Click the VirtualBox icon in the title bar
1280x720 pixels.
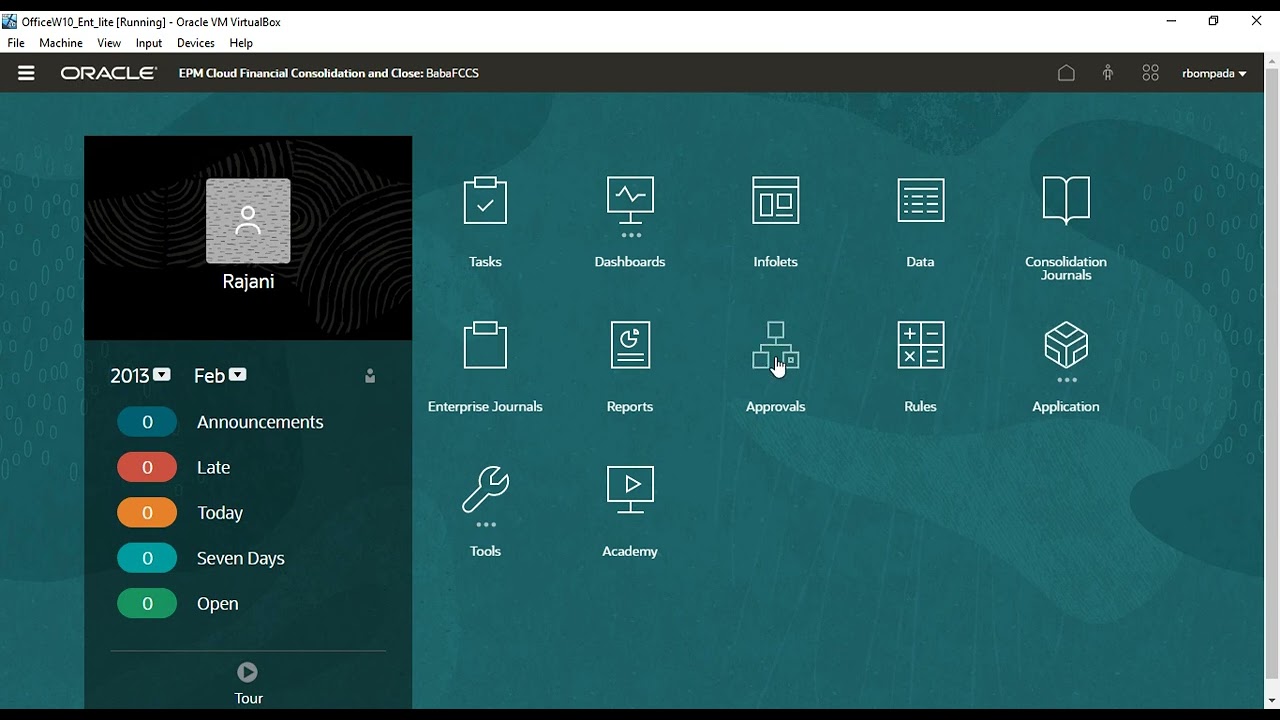10,21
